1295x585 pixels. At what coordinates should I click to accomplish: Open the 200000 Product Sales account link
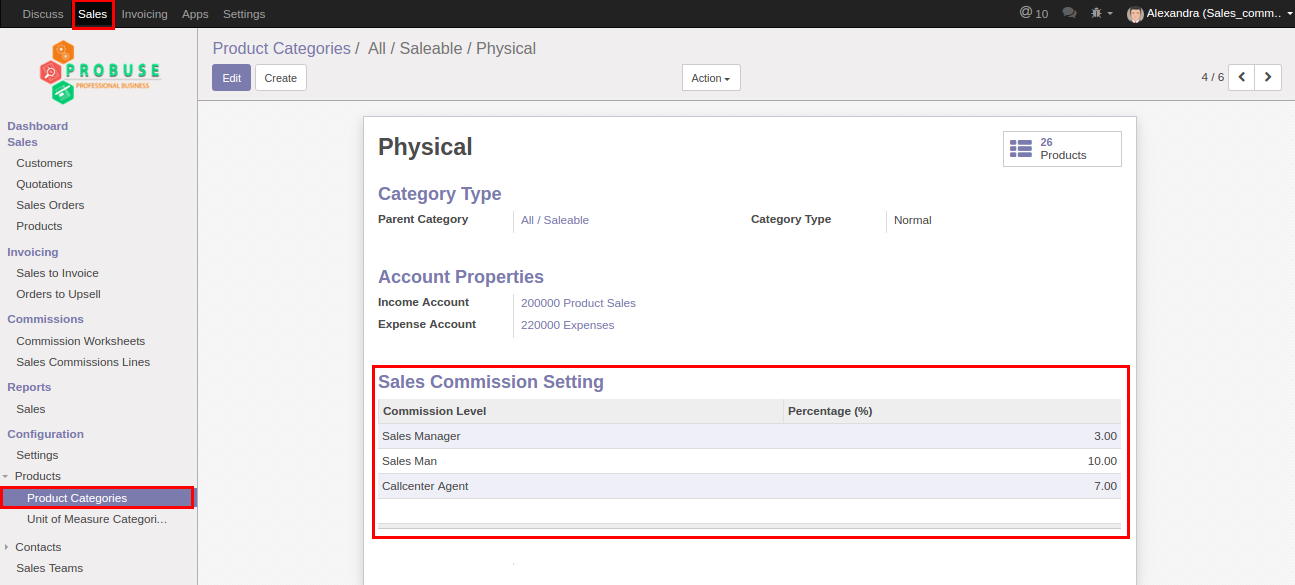coord(577,303)
